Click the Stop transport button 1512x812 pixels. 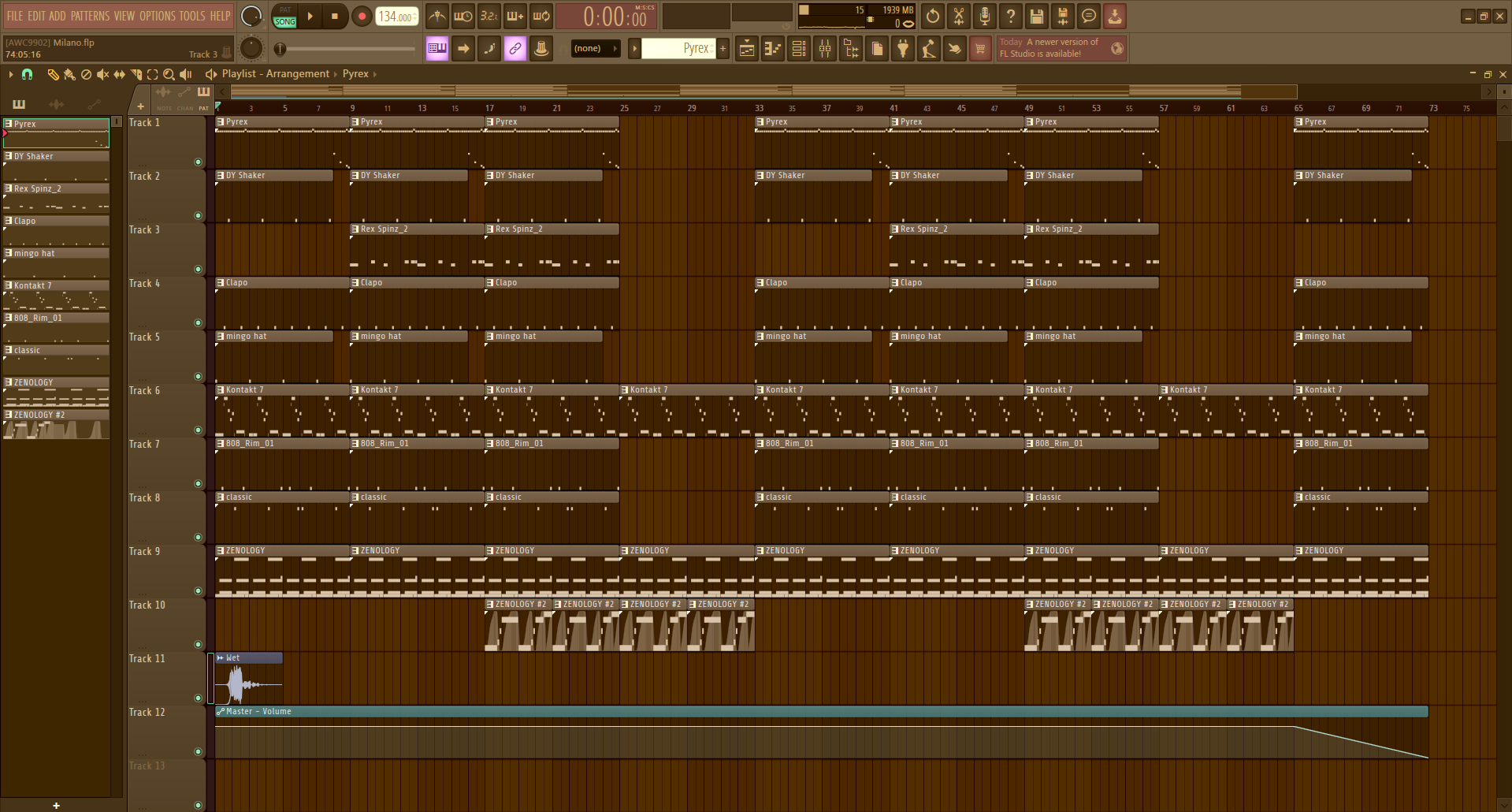coord(334,16)
